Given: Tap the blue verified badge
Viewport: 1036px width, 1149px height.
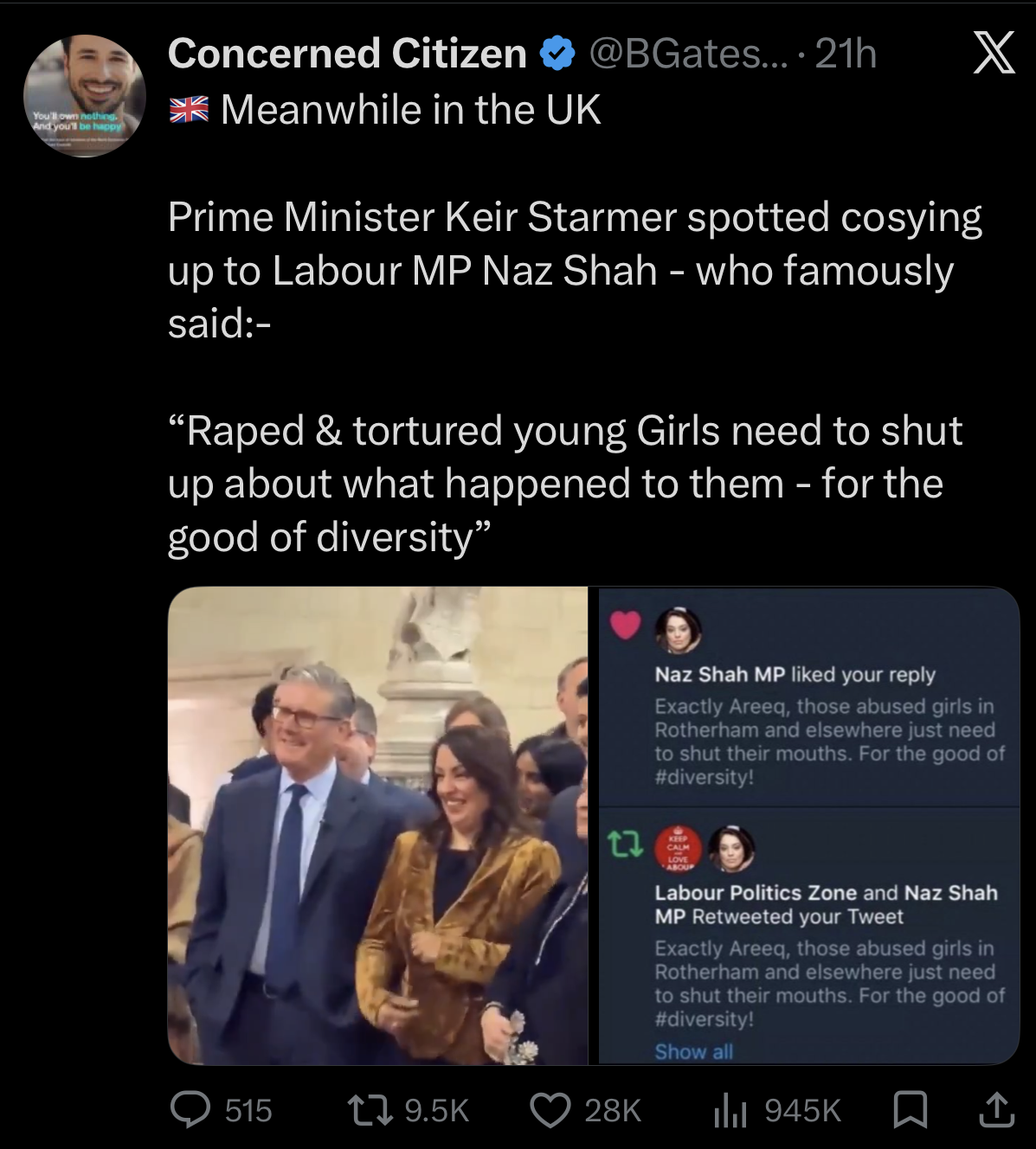Looking at the screenshot, I should (557, 55).
